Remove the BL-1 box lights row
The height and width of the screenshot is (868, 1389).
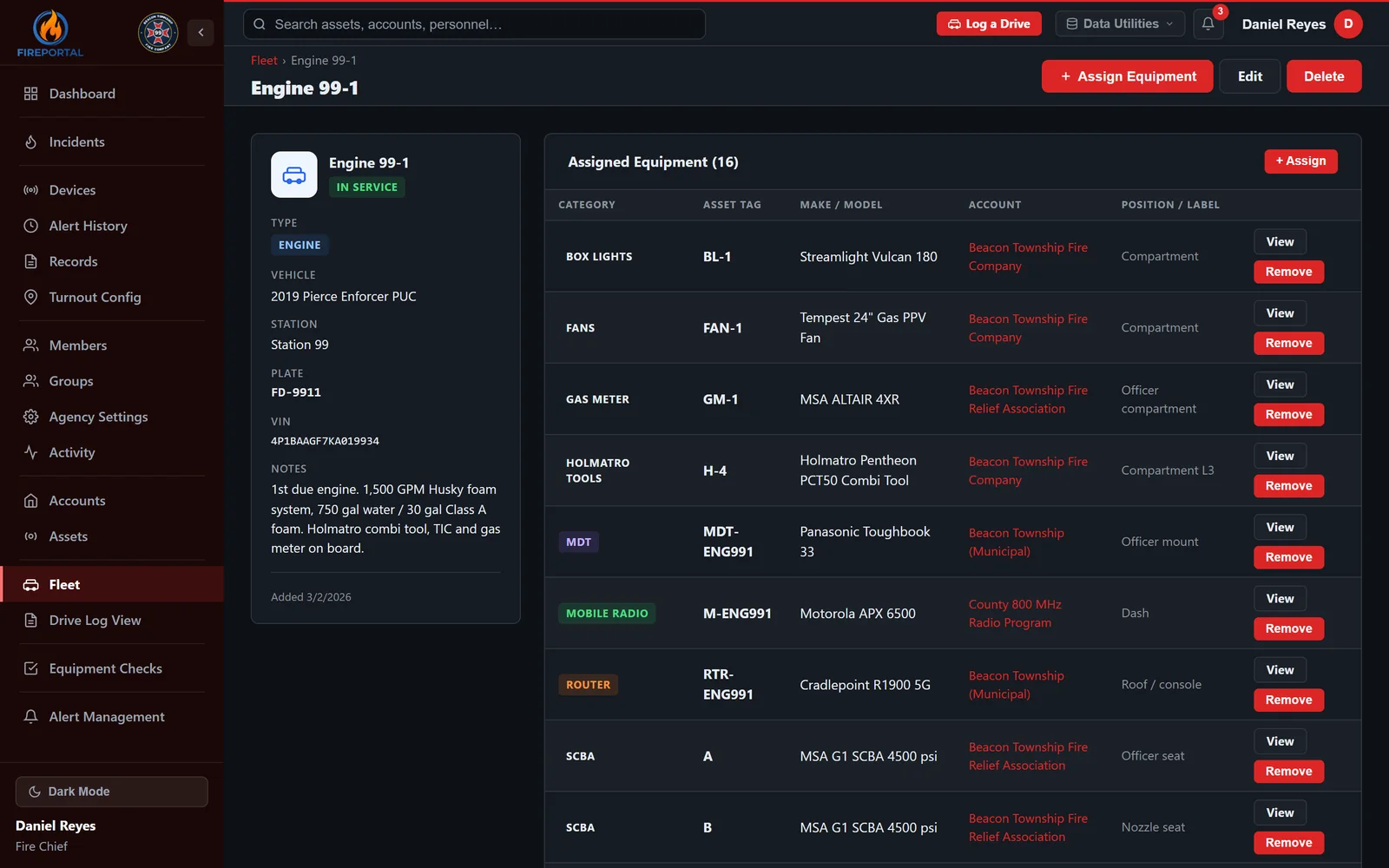point(1288,272)
